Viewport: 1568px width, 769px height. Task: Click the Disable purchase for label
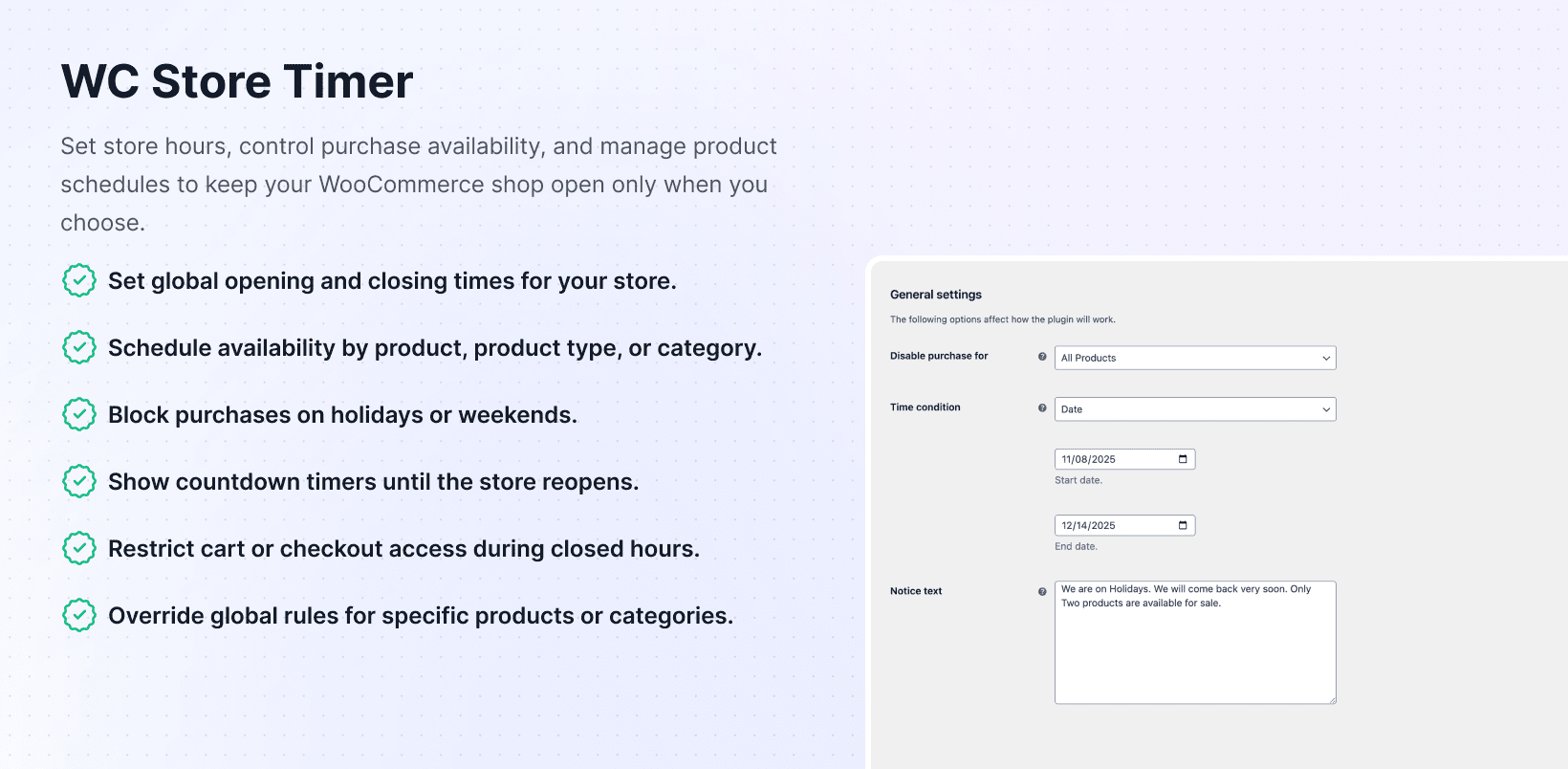coord(938,356)
